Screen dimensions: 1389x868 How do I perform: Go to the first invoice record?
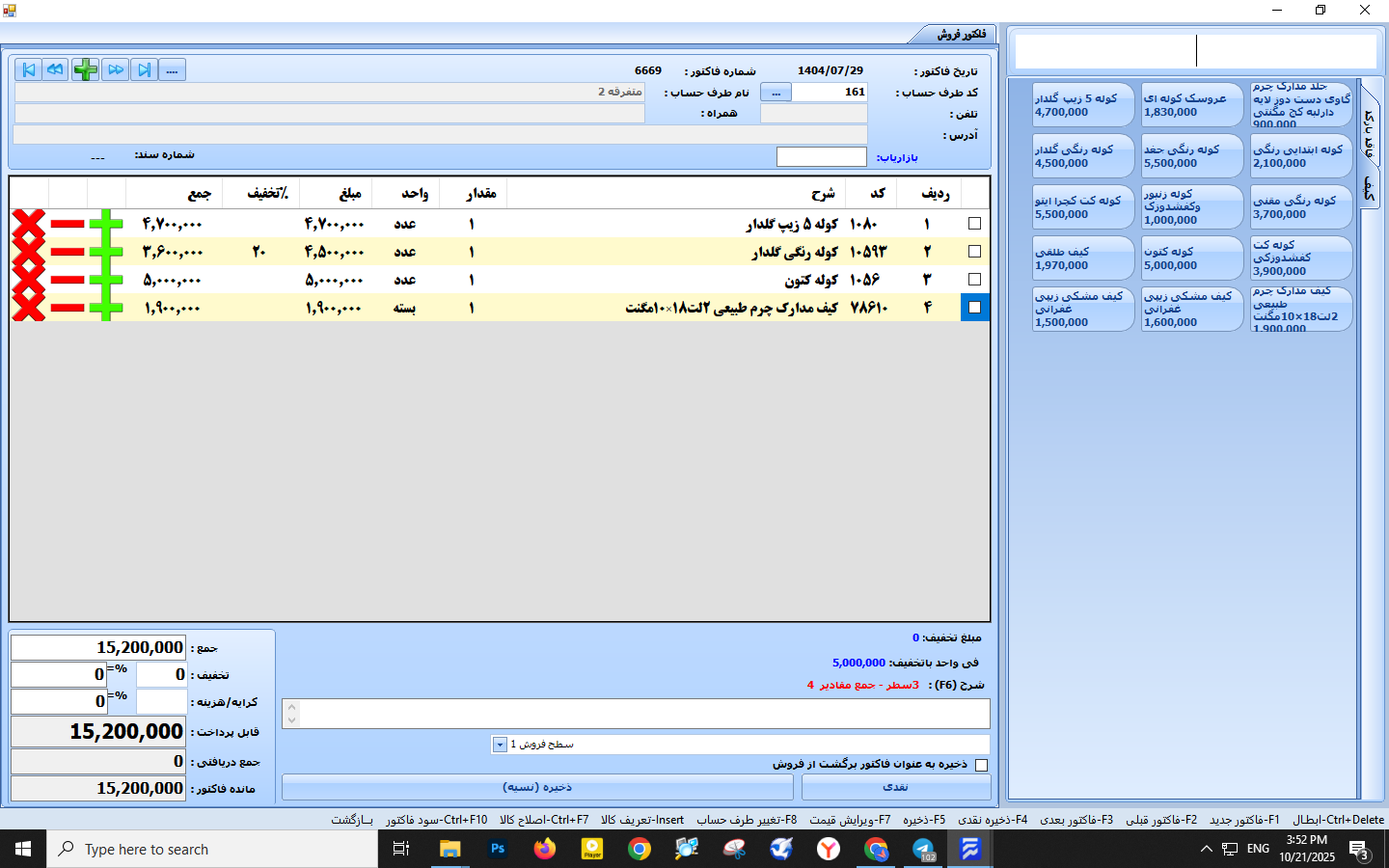pyautogui.click(x=28, y=69)
